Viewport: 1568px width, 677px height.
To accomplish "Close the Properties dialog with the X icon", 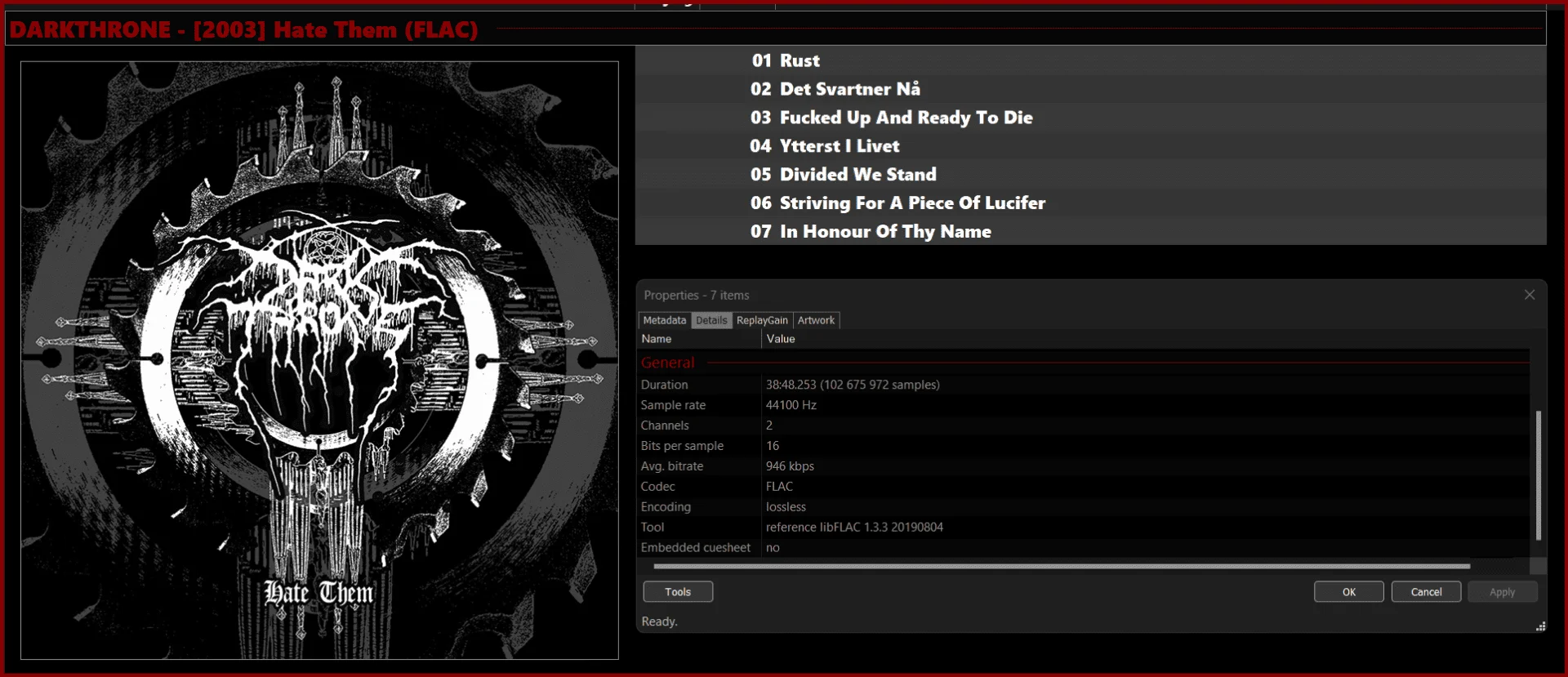I will coord(1529,295).
